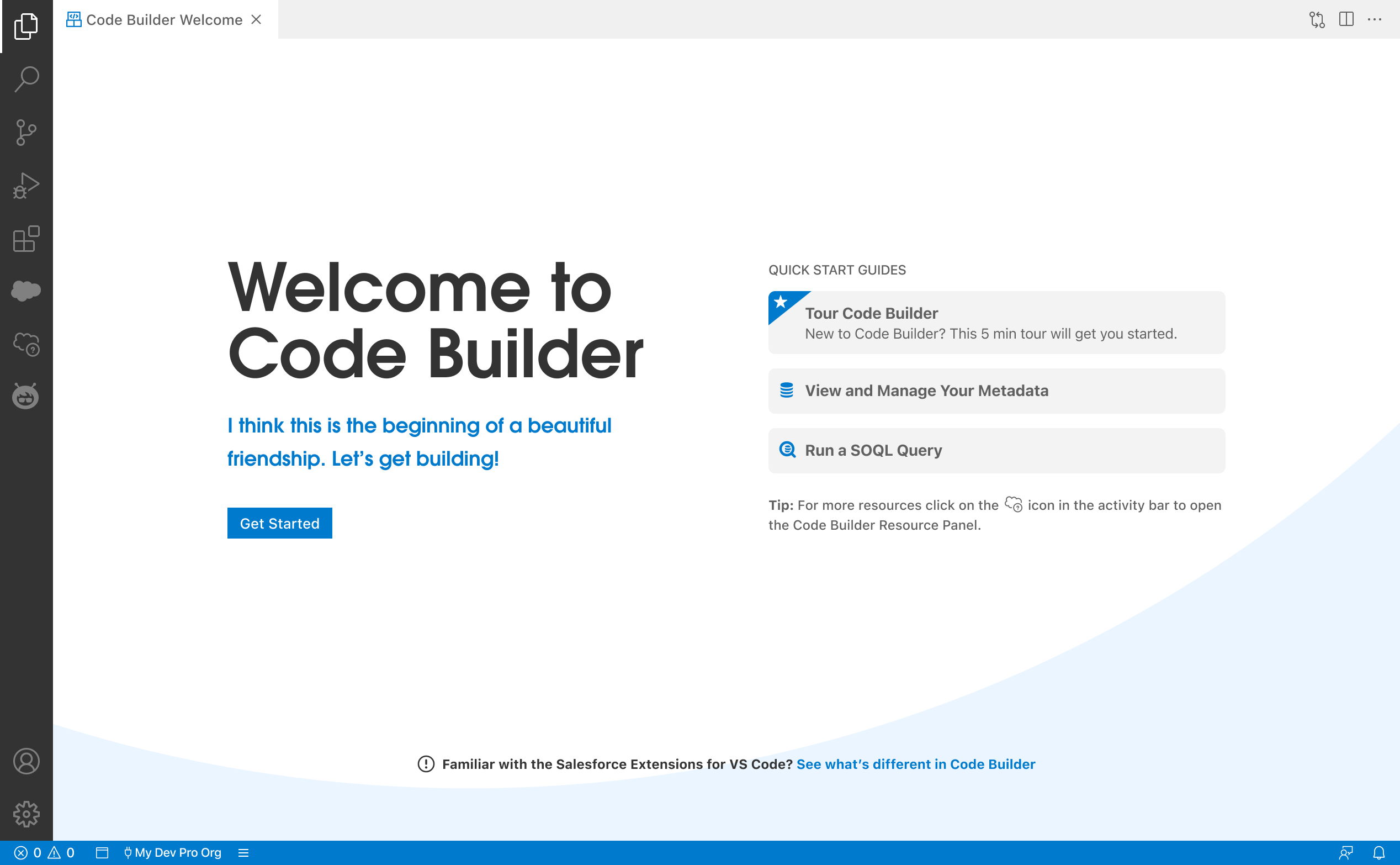Open the Manage settings gear

click(x=26, y=814)
